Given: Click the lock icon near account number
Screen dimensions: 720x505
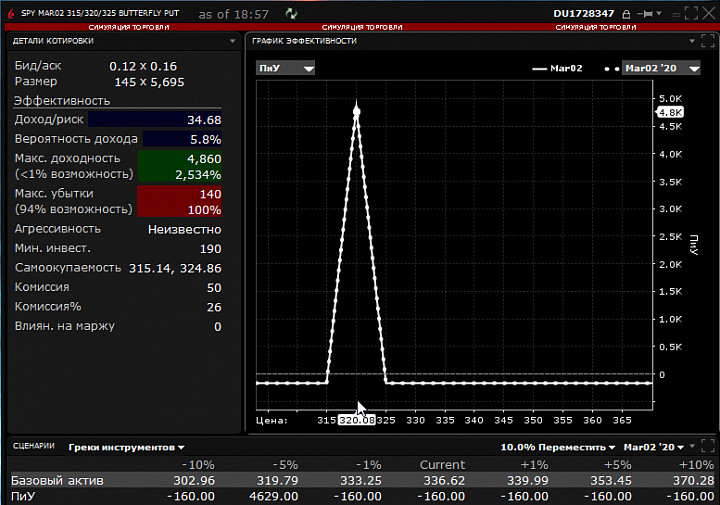Looking at the screenshot, I should click(x=626, y=14).
